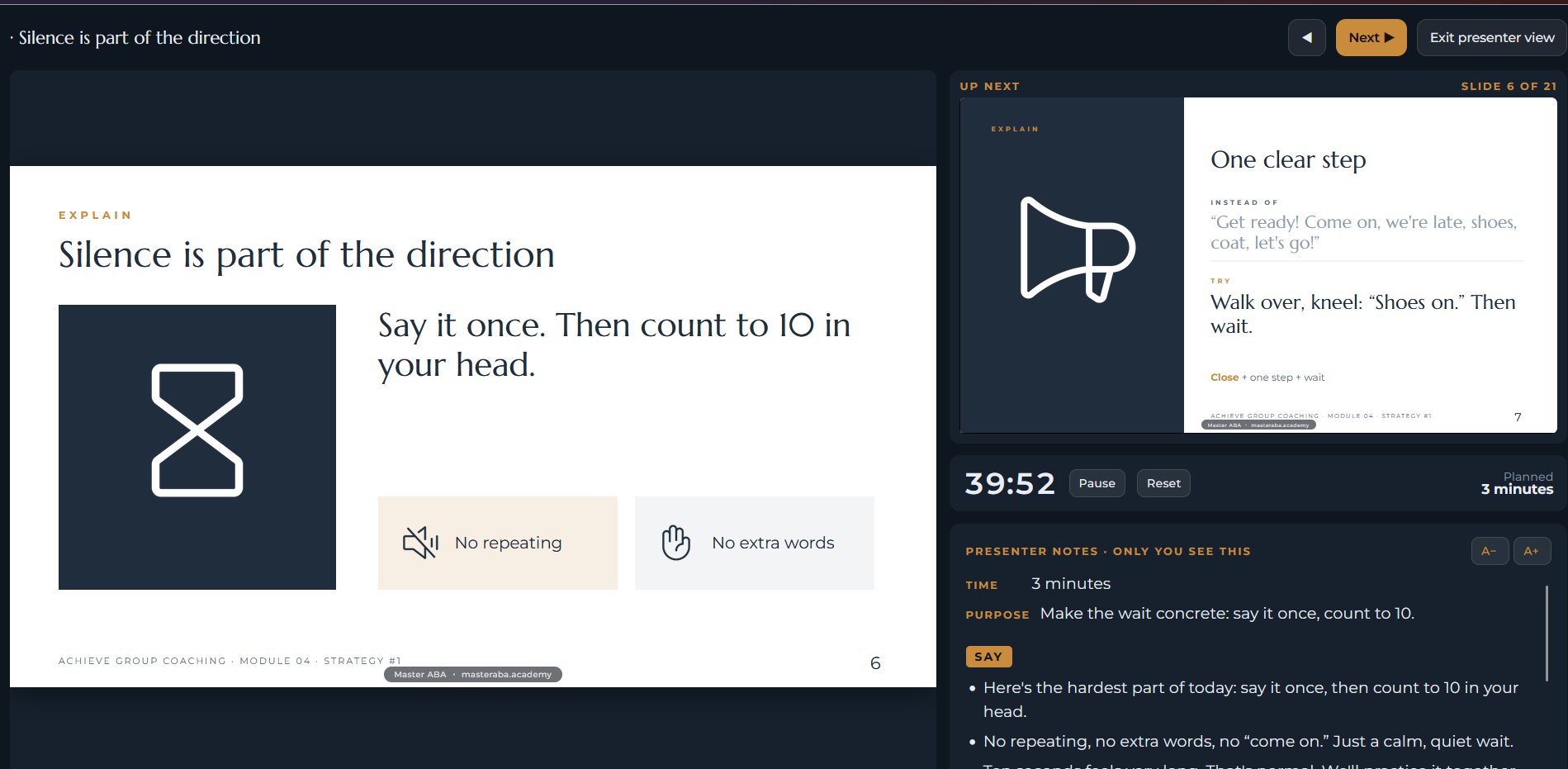Click the note 'No repeating, no extra words'
Screen dimensions: 1568x769
pos(1248,741)
